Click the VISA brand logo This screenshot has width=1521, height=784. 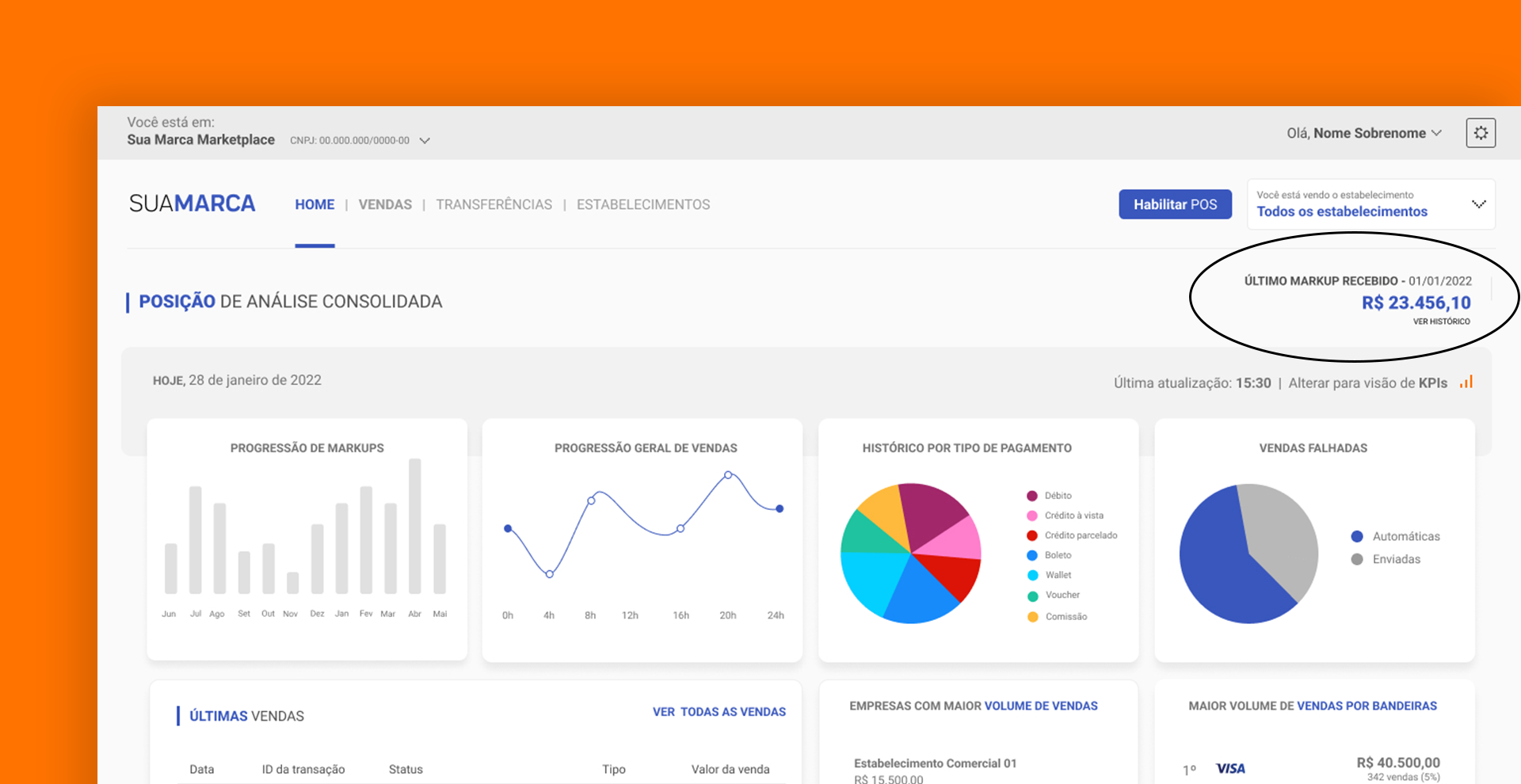pos(1230,768)
